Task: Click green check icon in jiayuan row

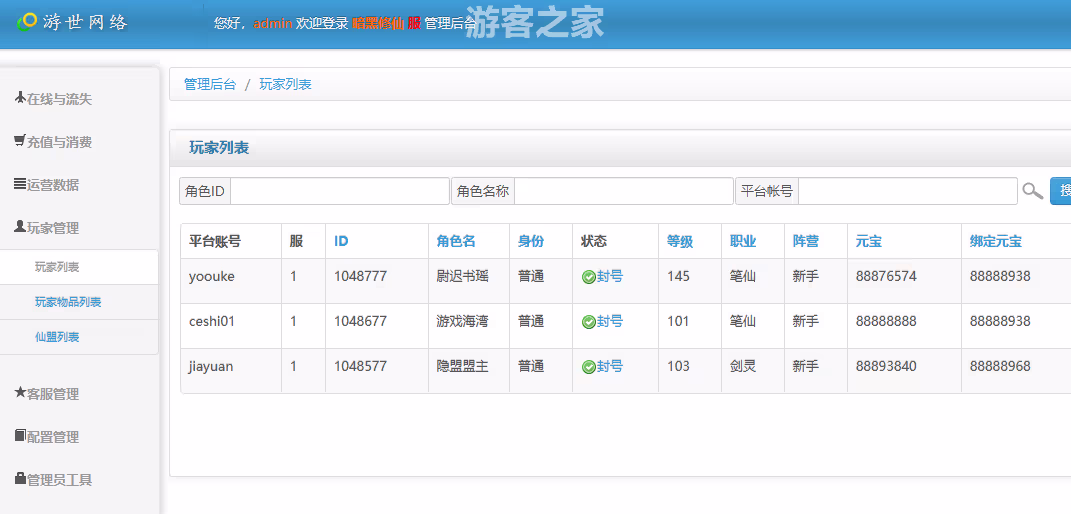Action: click(588, 367)
